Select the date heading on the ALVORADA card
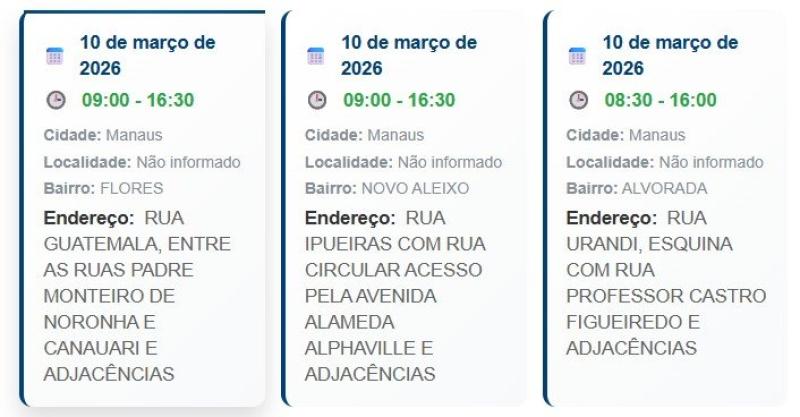800x417 pixels. tap(670, 56)
